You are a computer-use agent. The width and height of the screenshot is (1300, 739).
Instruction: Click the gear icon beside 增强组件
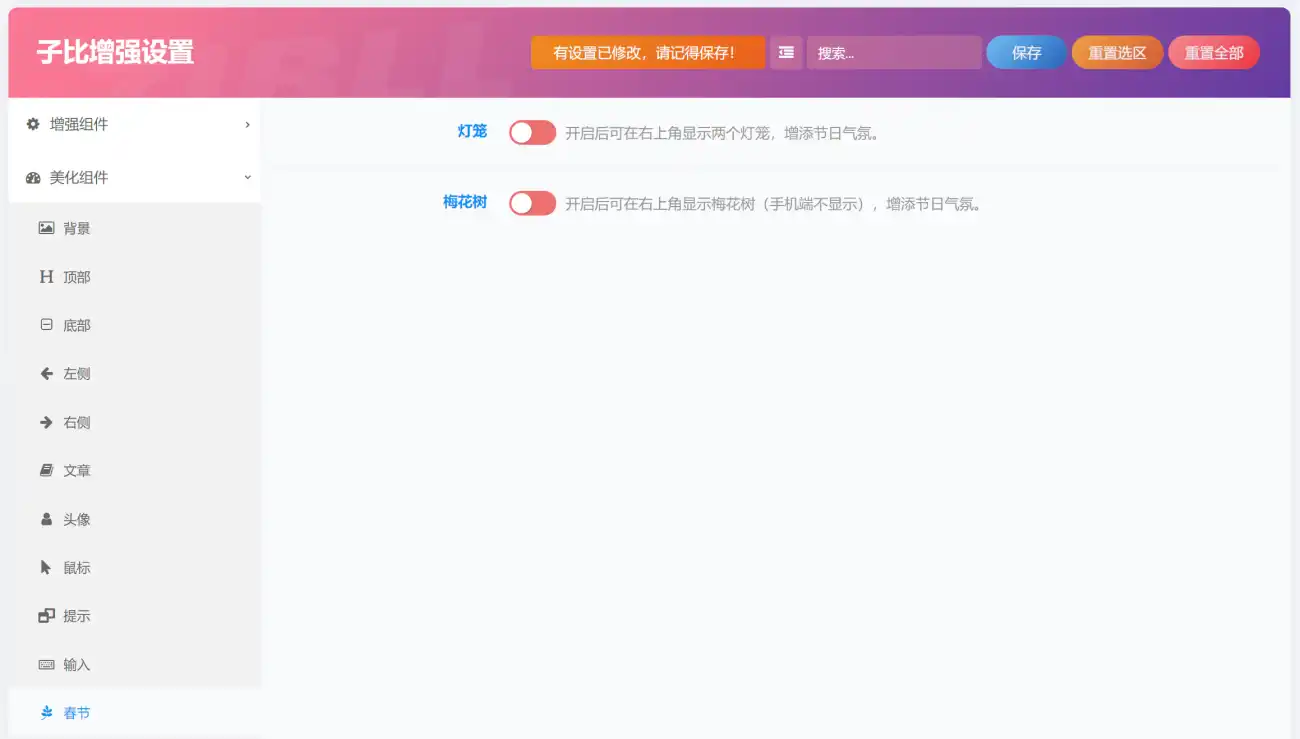pos(33,125)
